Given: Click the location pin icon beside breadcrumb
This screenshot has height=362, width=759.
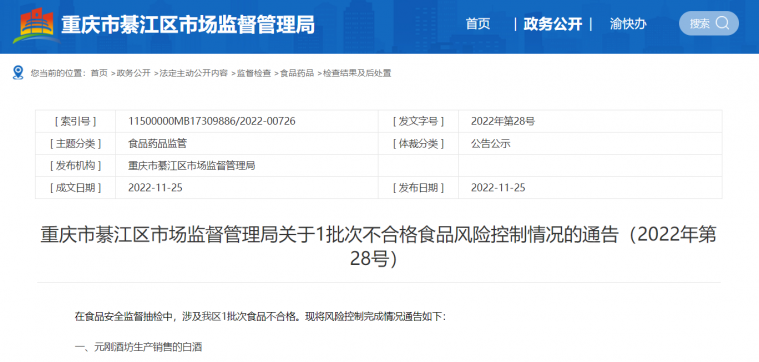Looking at the screenshot, I should [x=18, y=73].
